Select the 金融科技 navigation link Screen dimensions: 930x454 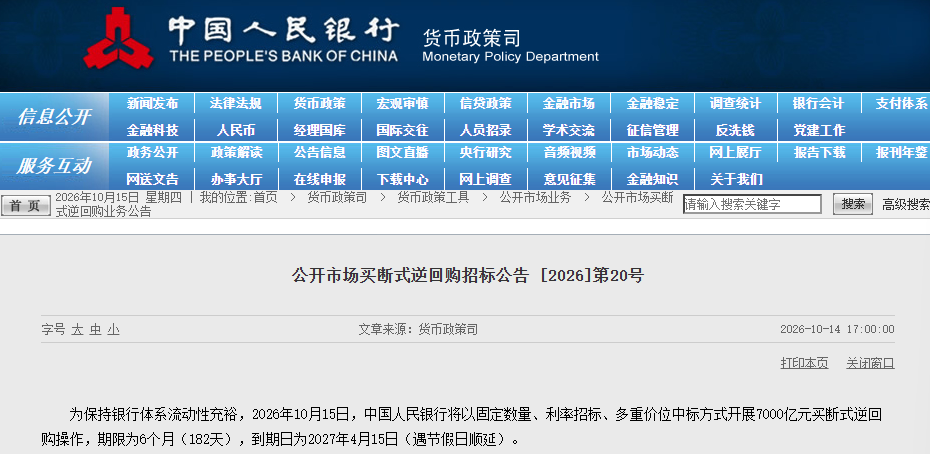pos(152,130)
